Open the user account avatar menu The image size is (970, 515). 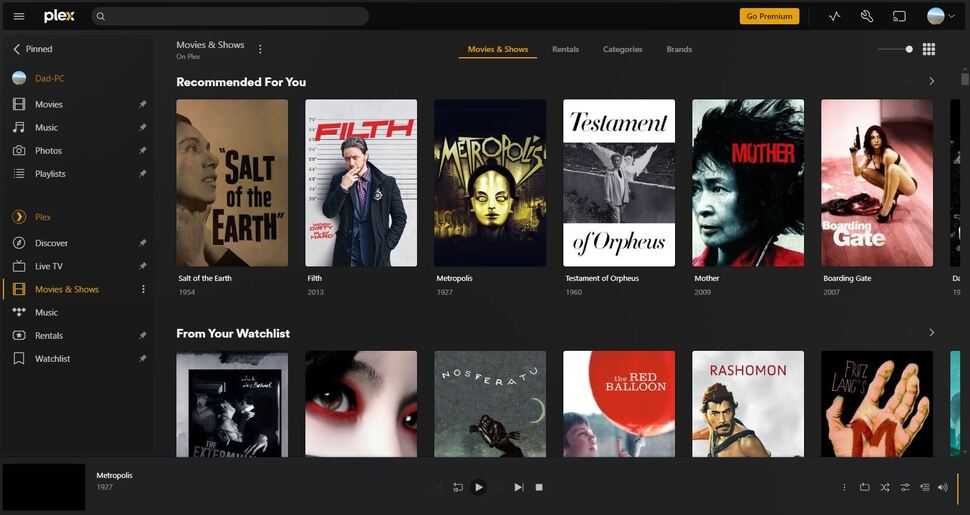[940, 17]
